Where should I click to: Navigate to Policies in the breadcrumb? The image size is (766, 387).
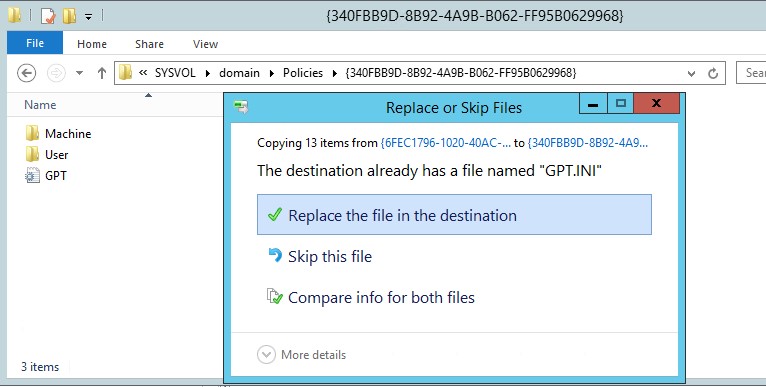click(303, 73)
